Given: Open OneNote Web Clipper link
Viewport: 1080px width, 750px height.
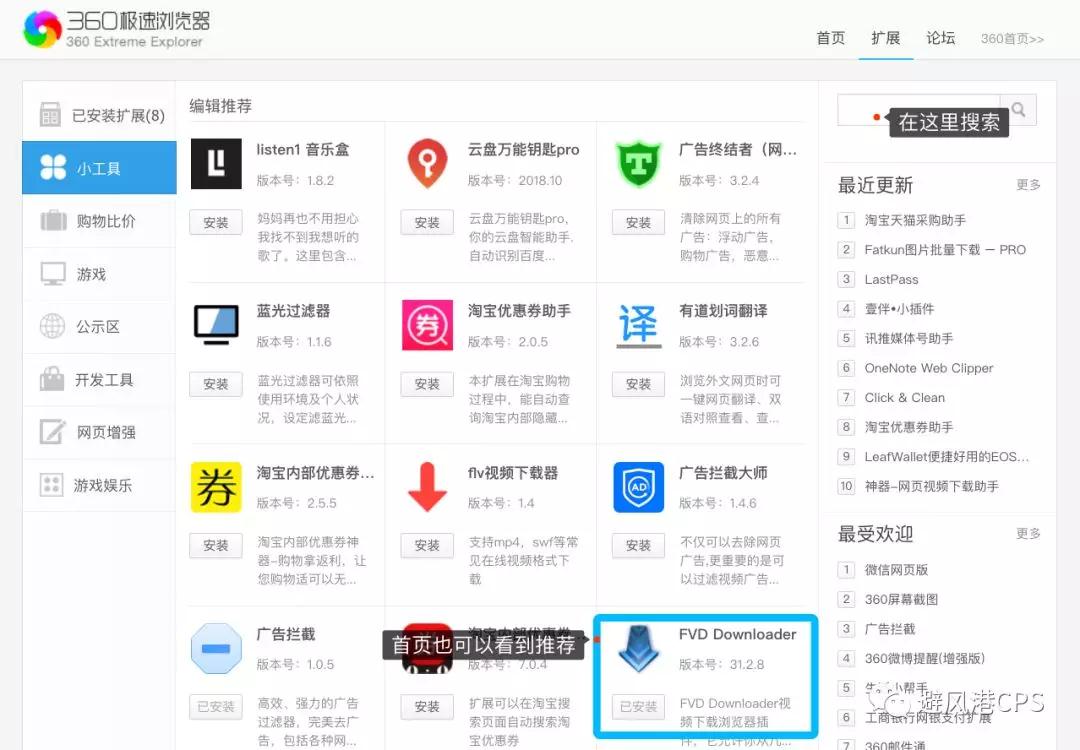Looking at the screenshot, I should click(x=928, y=368).
